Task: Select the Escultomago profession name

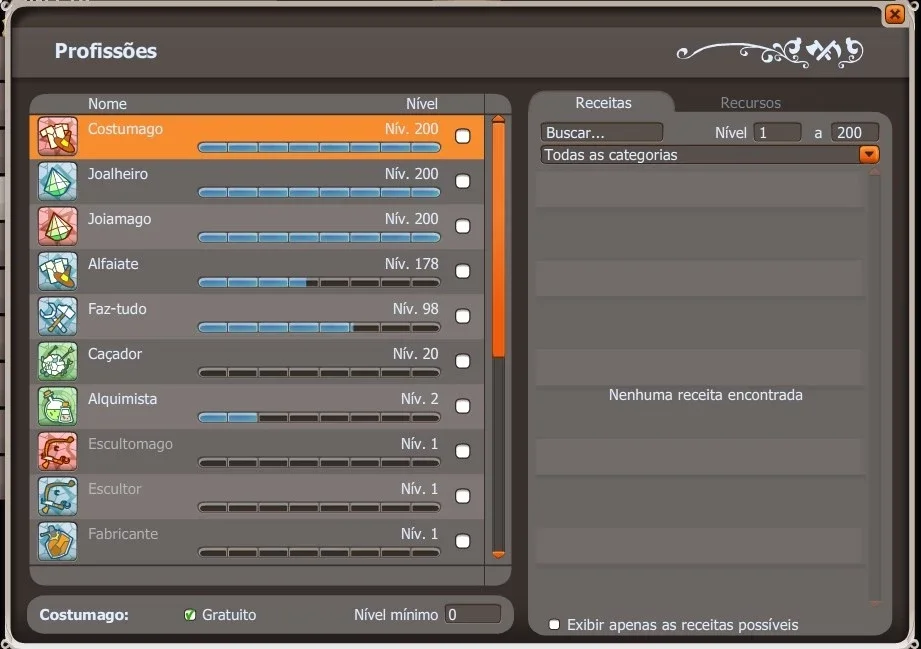Action: (x=130, y=444)
